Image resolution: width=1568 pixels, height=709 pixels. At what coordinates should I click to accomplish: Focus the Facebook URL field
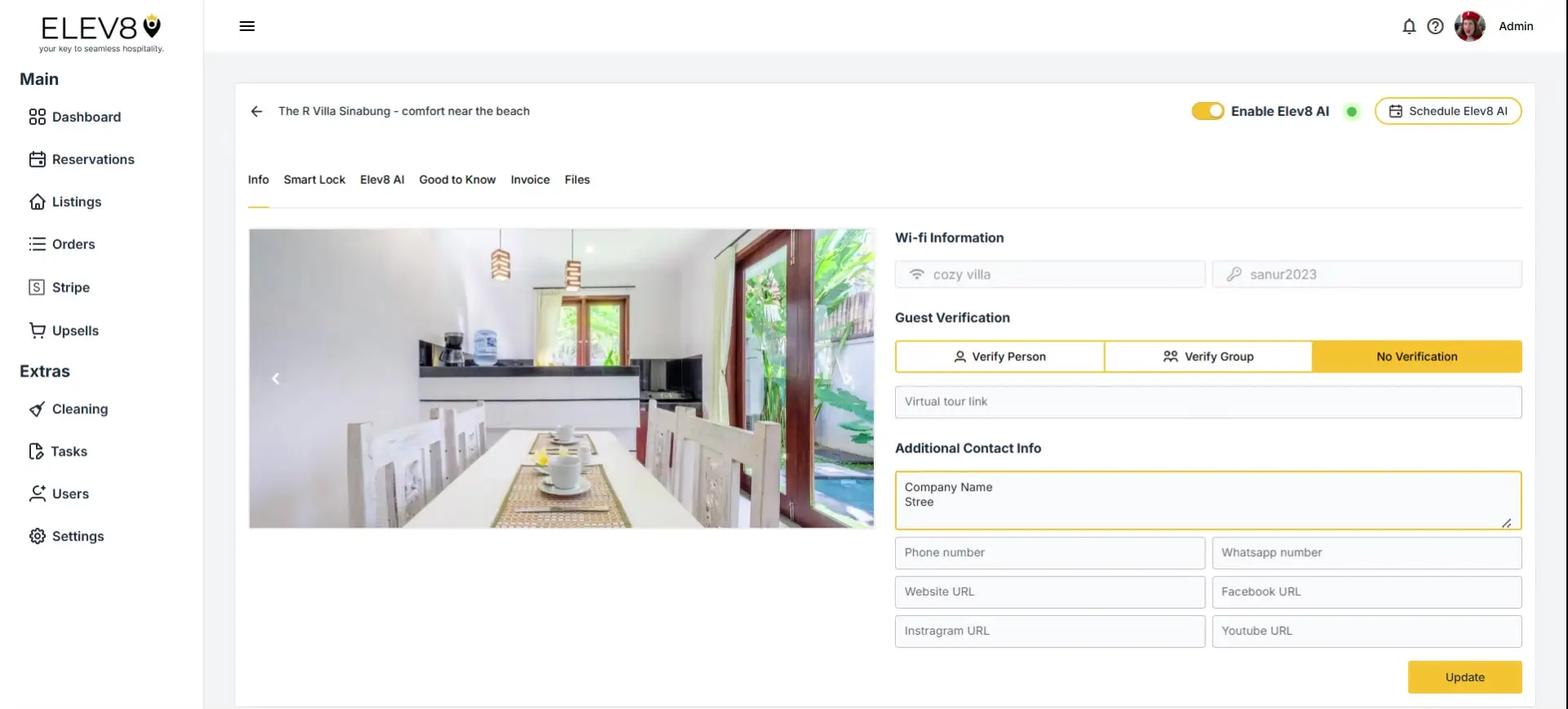point(1367,592)
